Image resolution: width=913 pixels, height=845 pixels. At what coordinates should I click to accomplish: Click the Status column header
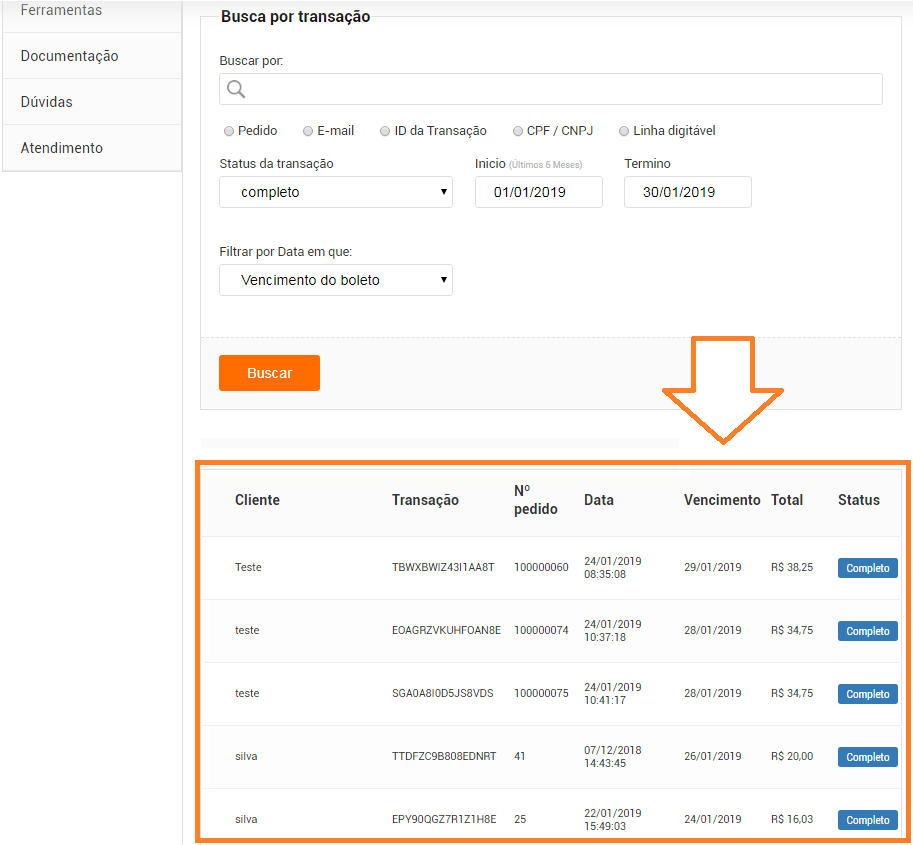point(859,500)
